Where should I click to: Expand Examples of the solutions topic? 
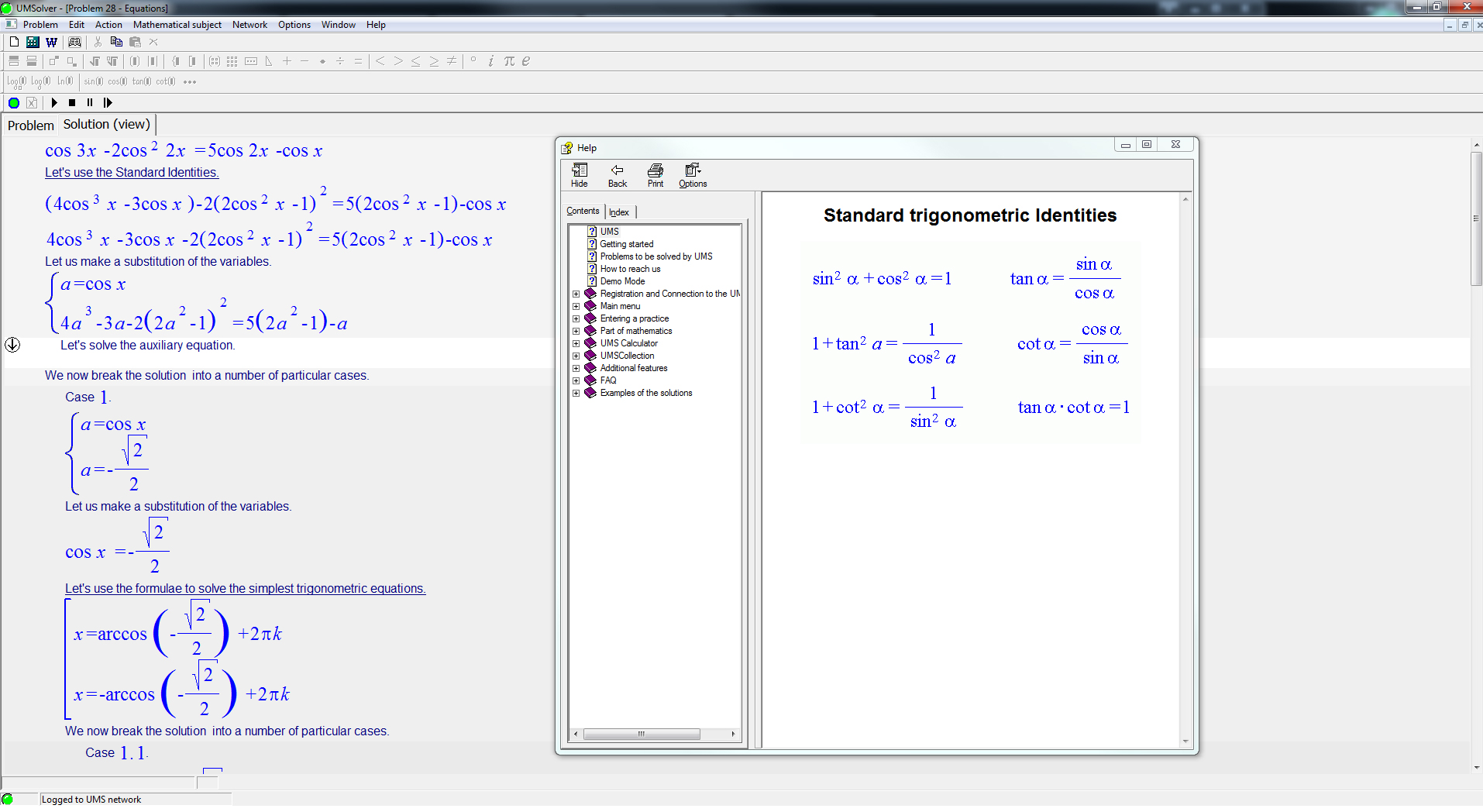coord(576,393)
